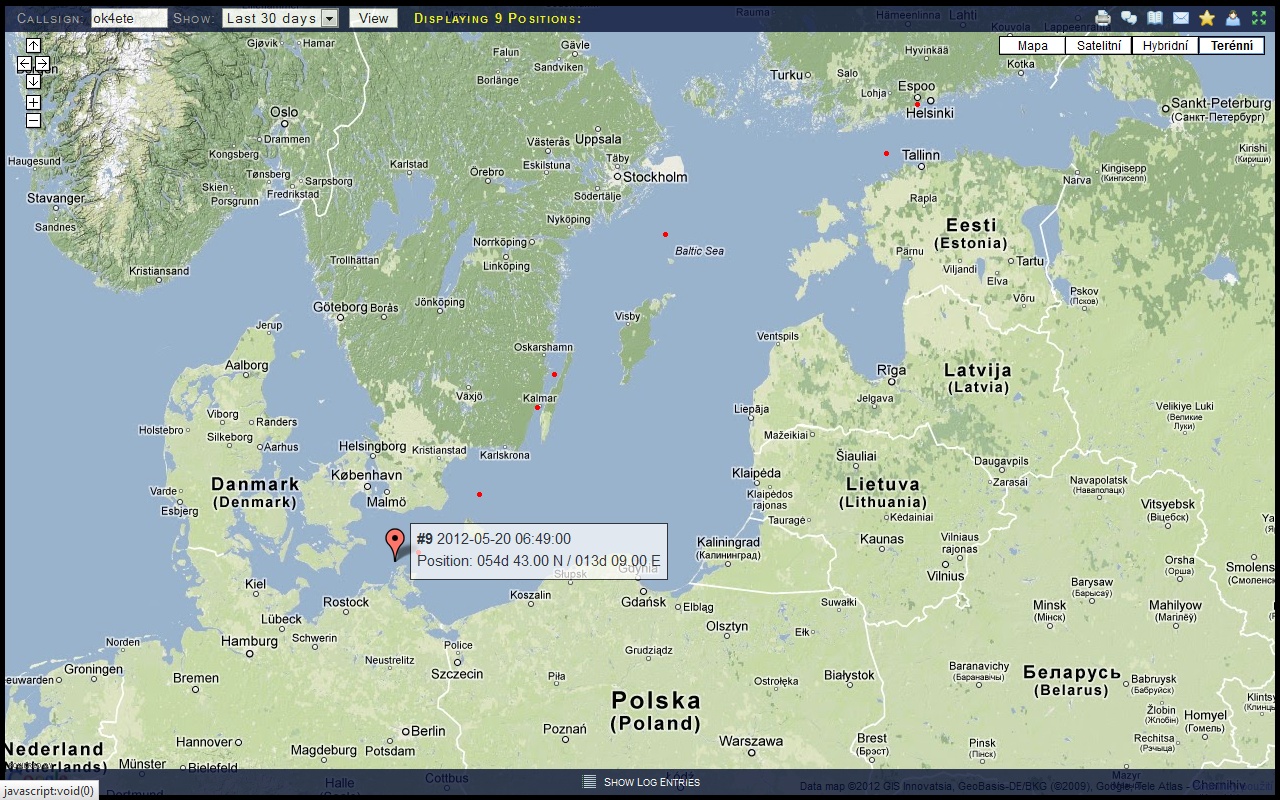
Task: Switch the map type to Satelitní
Action: click(x=1098, y=46)
